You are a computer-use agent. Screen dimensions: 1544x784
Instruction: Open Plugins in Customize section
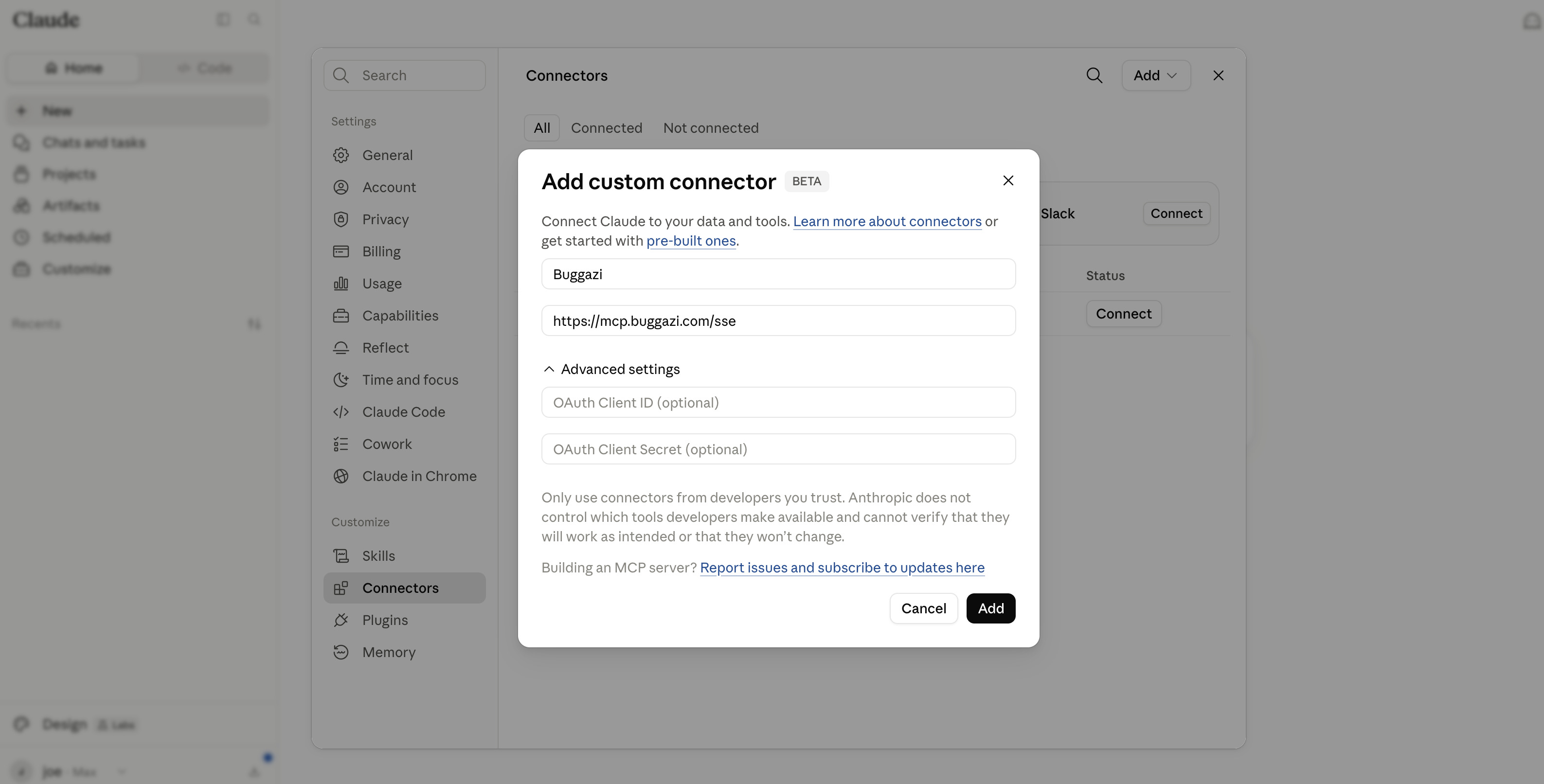pos(405,620)
